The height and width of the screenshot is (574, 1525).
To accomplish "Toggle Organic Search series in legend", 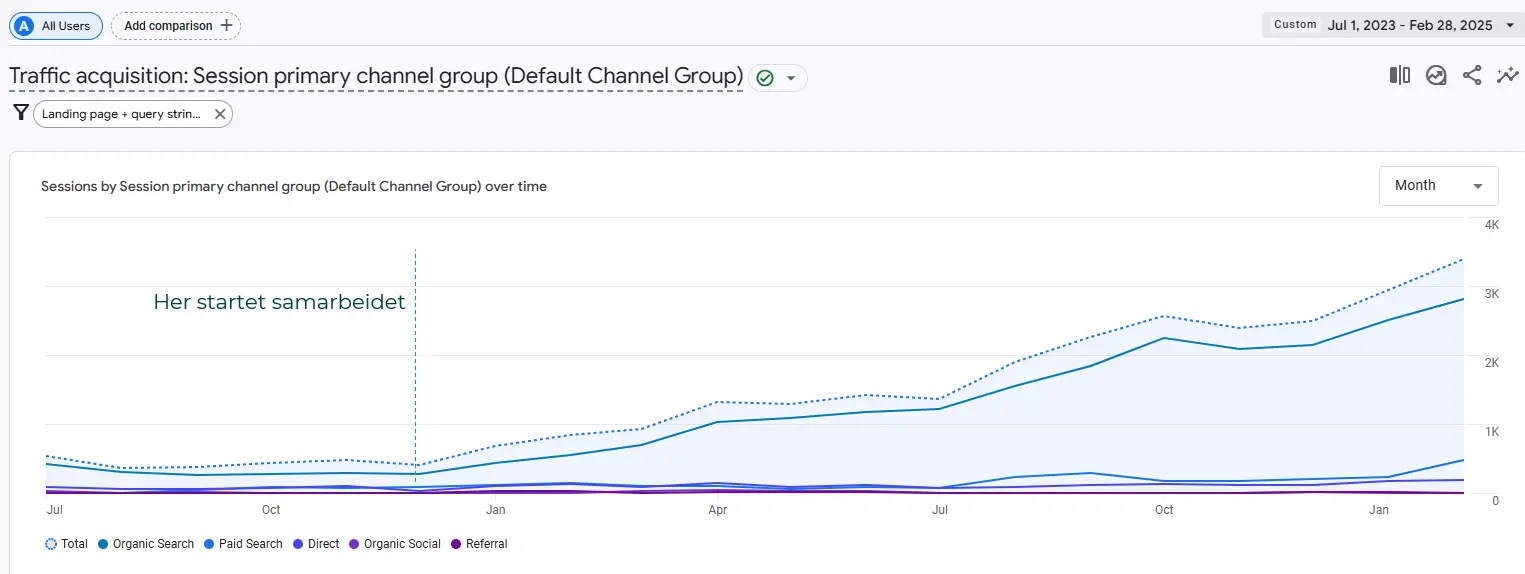I will click(146, 544).
